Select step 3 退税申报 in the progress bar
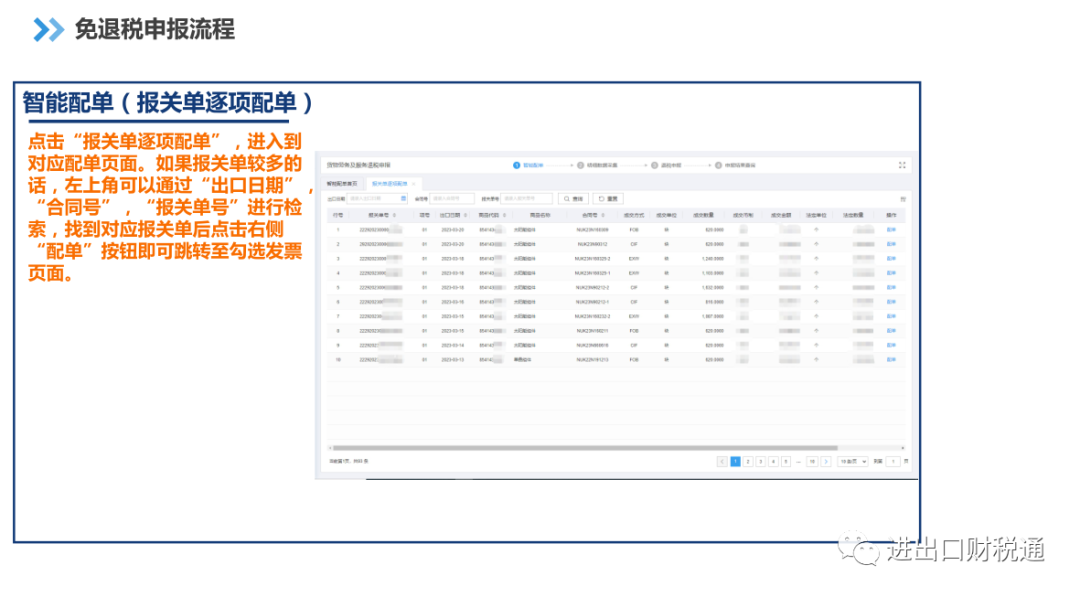1080x597 pixels. tap(666, 165)
